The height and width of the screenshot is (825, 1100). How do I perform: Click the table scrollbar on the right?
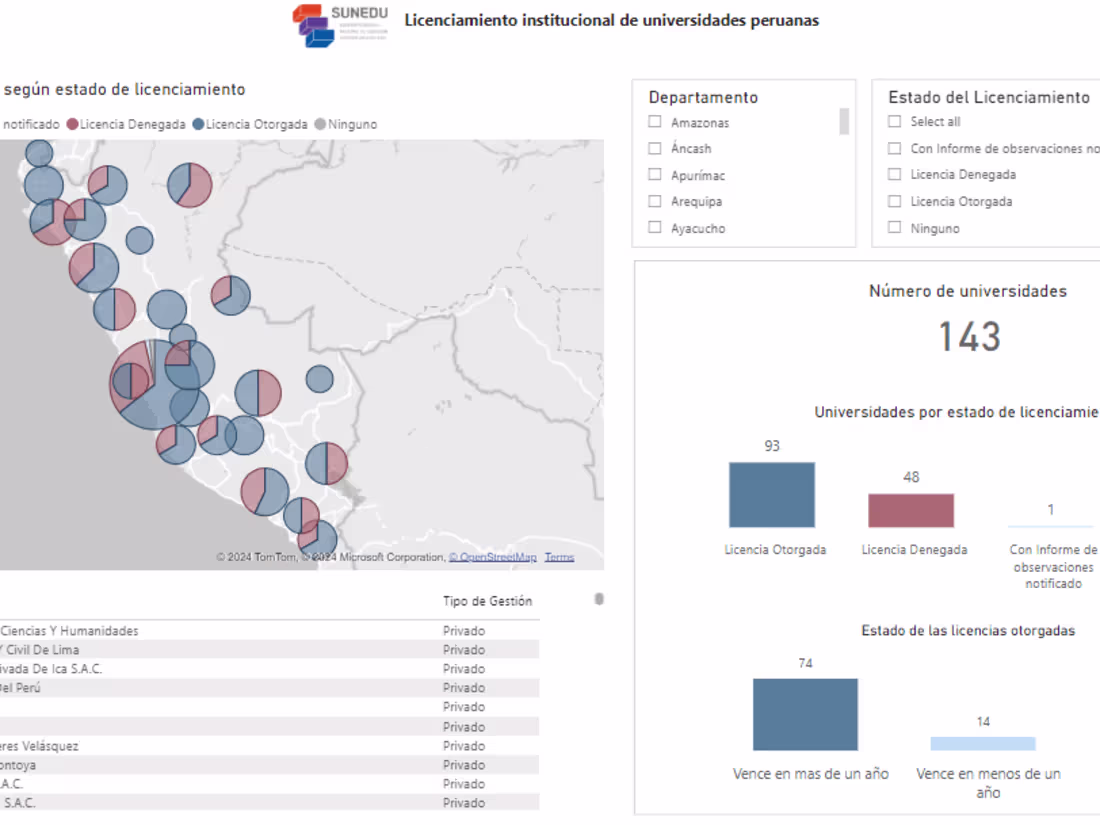coord(597,598)
